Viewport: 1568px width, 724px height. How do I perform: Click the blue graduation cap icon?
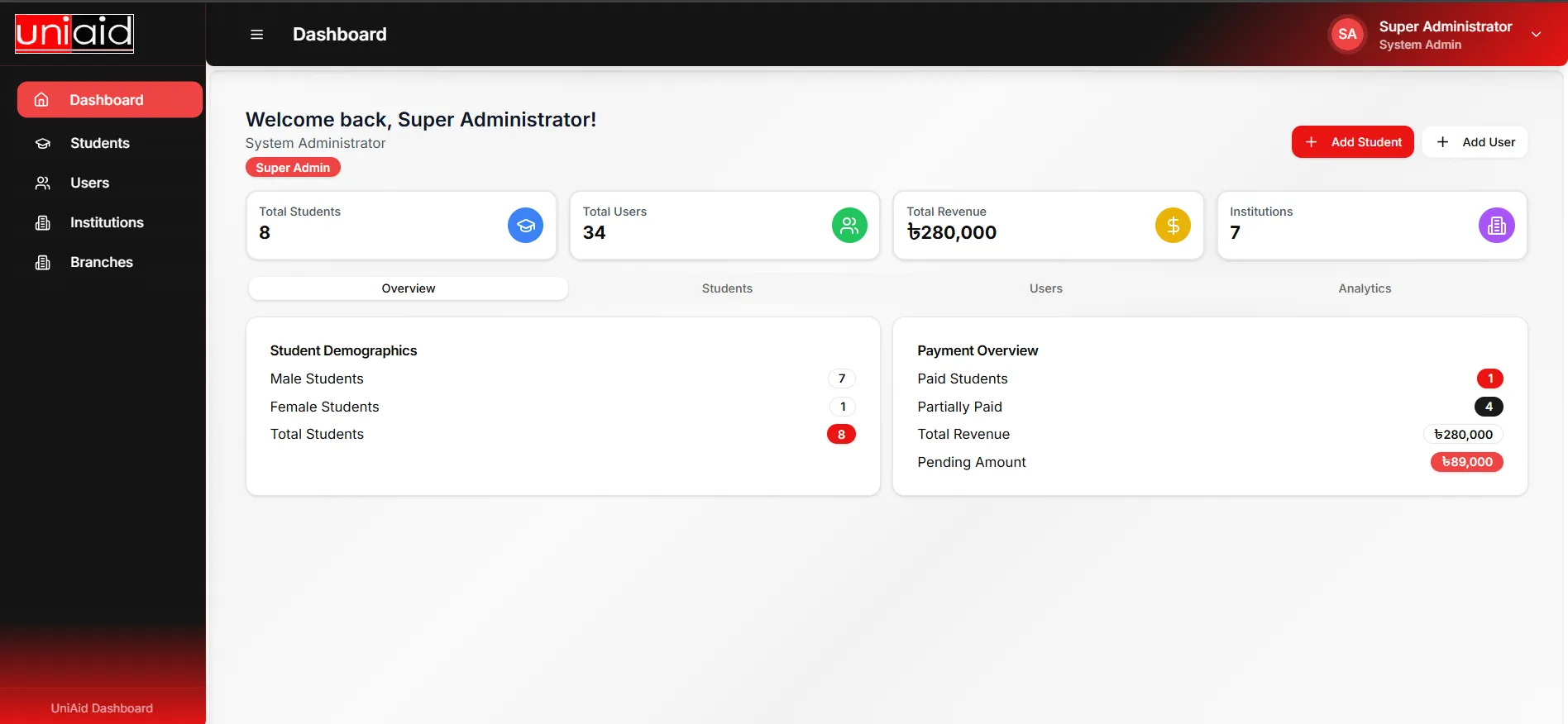coord(525,226)
